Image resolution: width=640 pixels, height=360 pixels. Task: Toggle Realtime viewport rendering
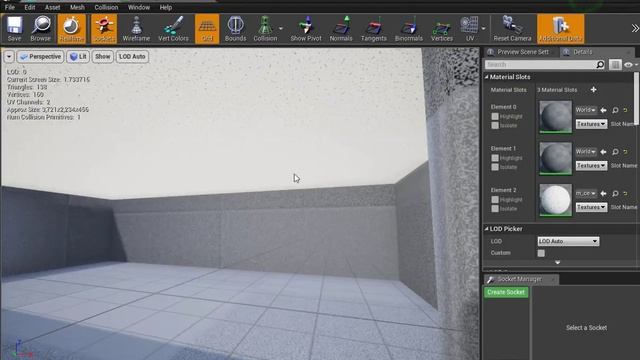[71, 29]
